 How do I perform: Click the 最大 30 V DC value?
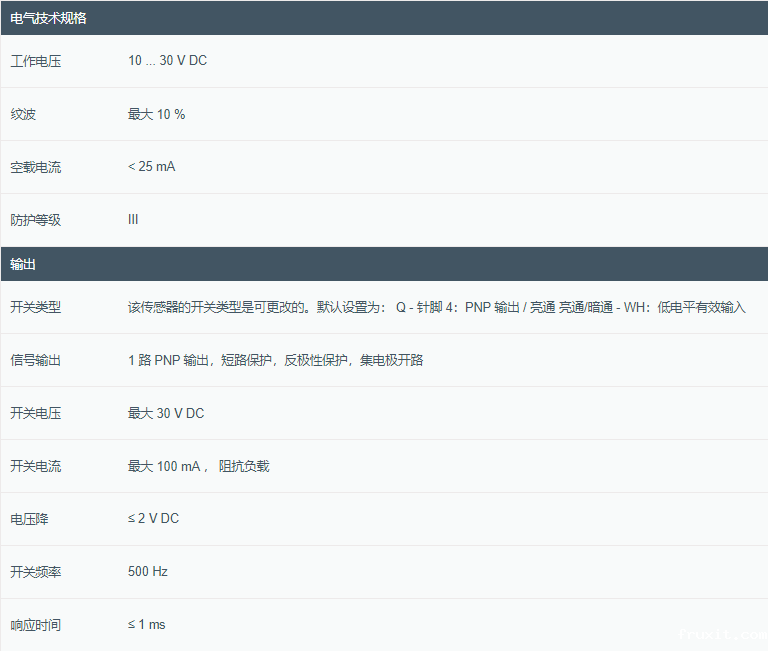(166, 413)
